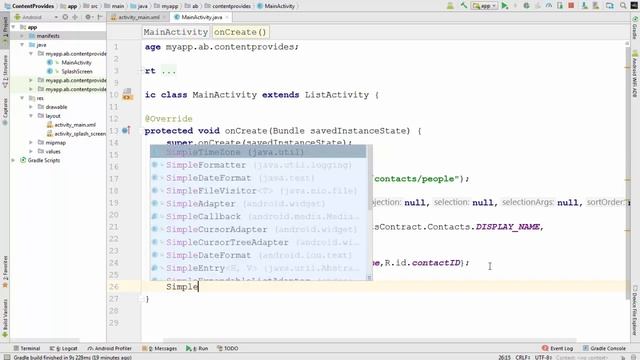Screen dimensions: 640x360
Task: Click the Debug app bug icon
Action: tap(526, 6)
